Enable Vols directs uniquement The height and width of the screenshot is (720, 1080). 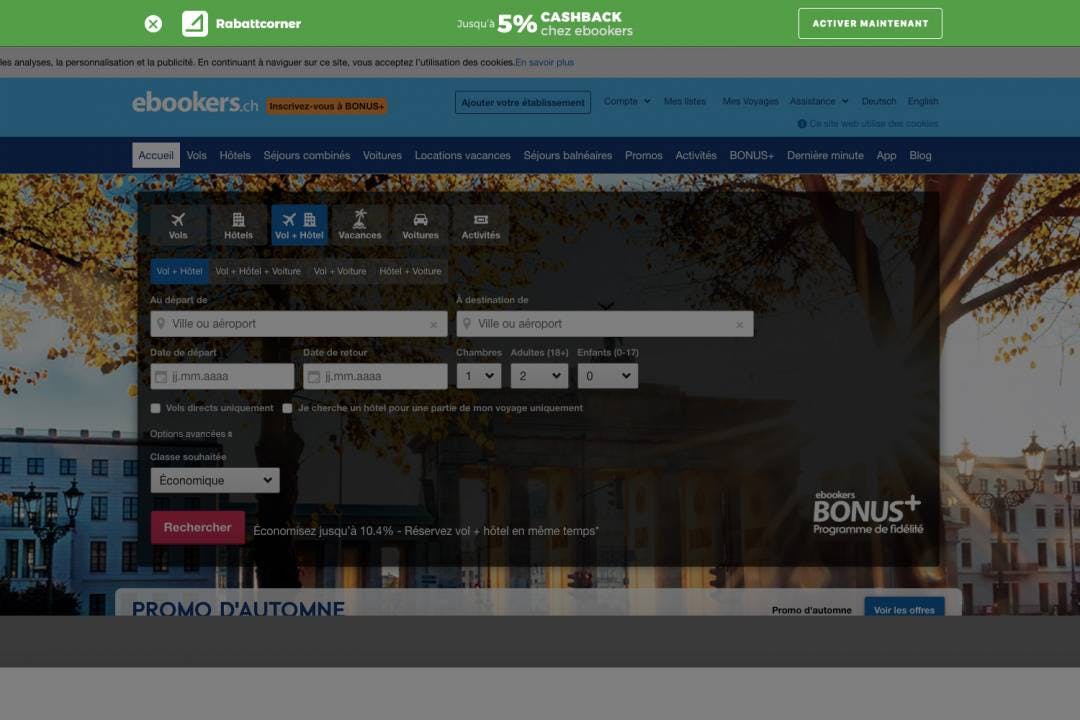point(155,408)
